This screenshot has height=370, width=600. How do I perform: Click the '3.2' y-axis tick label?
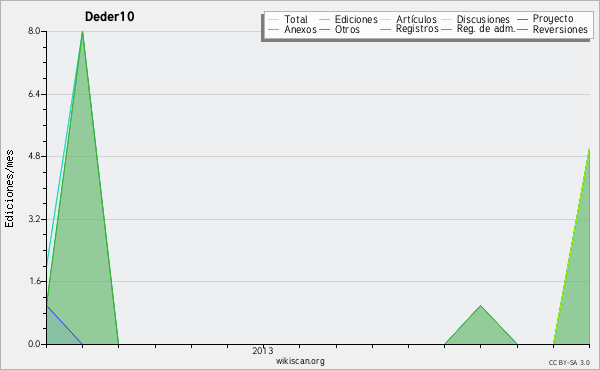(34, 219)
